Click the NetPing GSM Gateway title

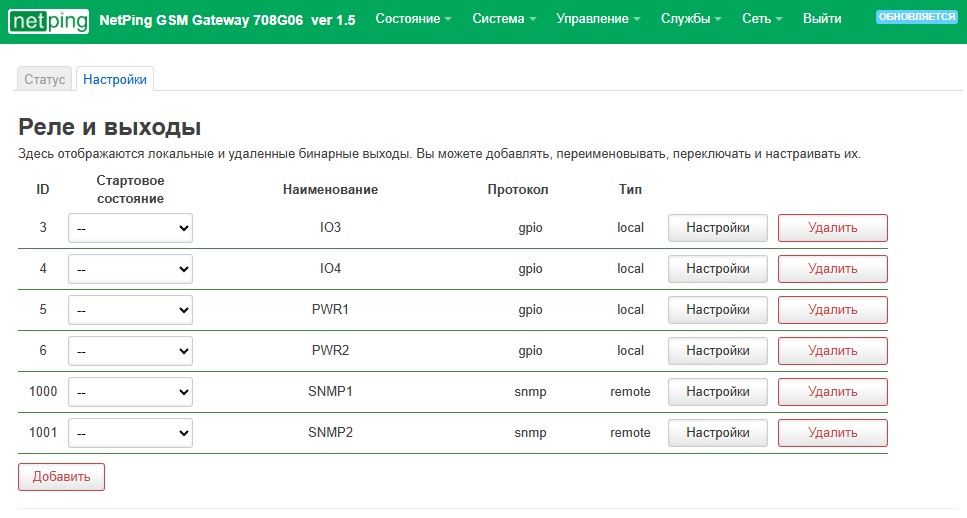click(x=227, y=20)
